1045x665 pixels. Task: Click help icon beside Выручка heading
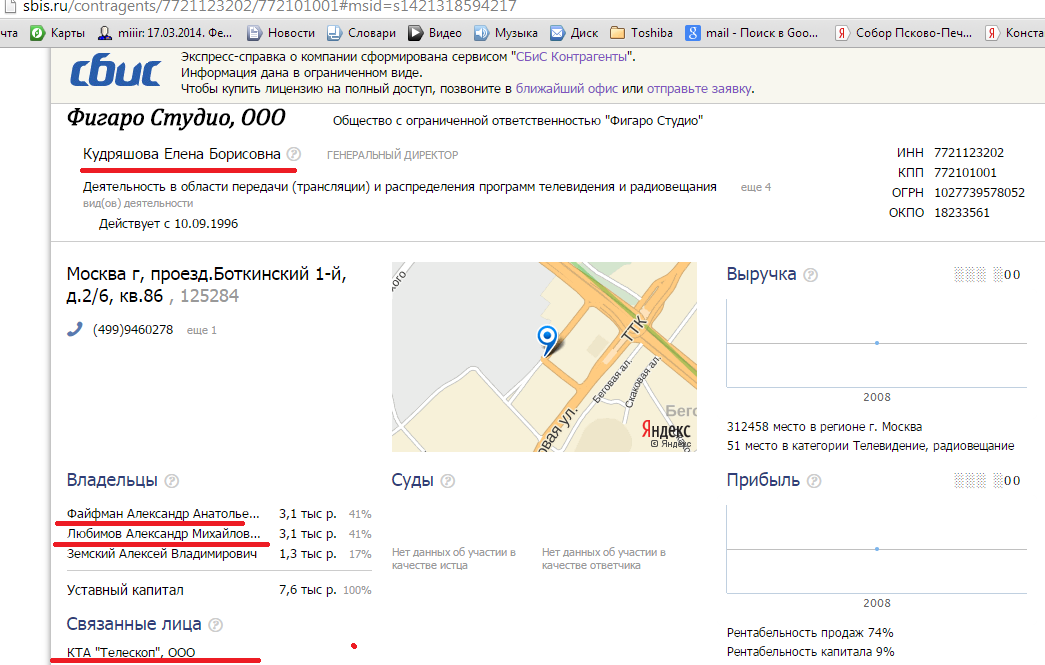[x=811, y=275]
